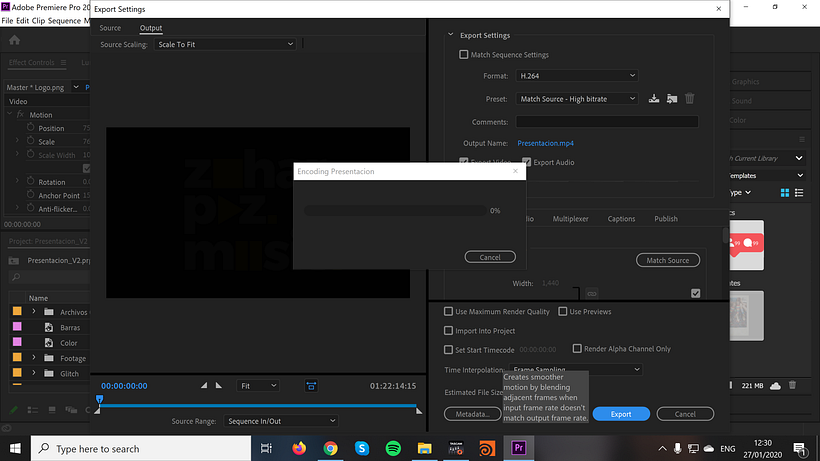Enable Render Alpha Channel Only
This screenshot has width=820, height=461.
(577, 348)
